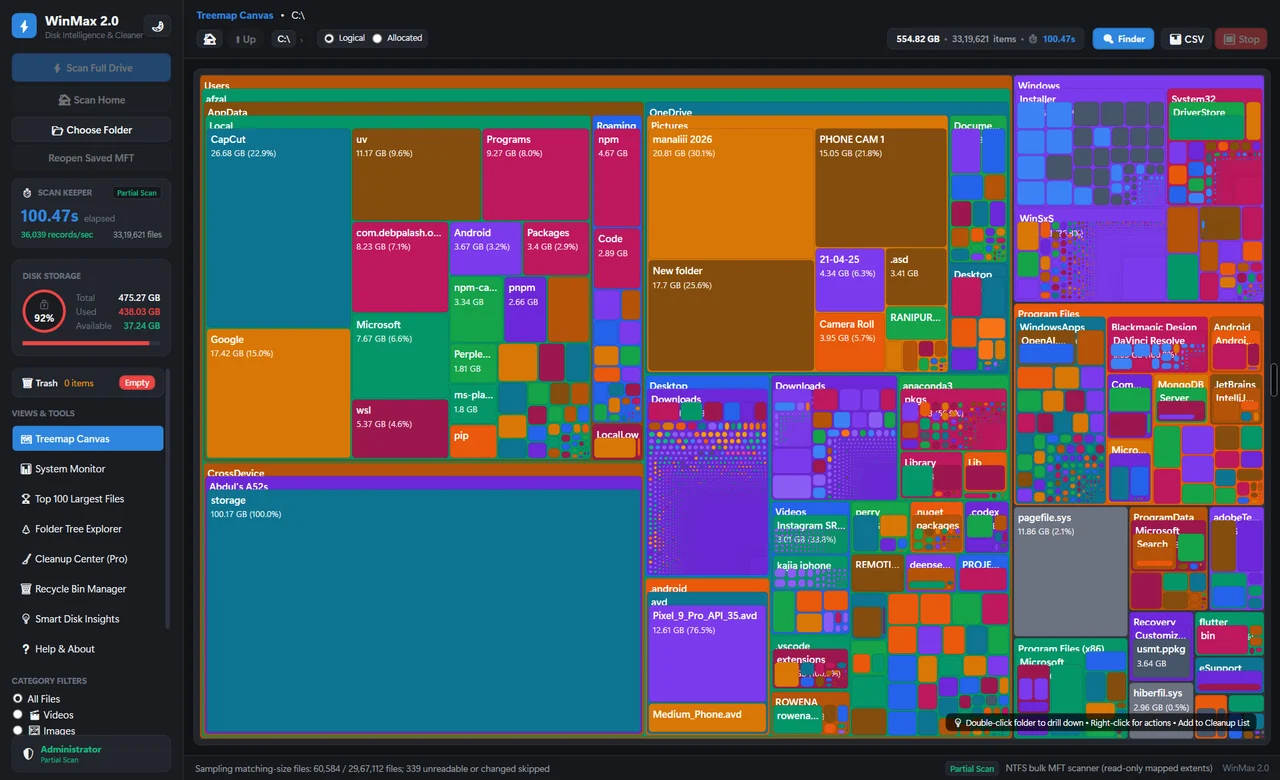Click the Trash bin icon in the sidebar
Screen dimensions: 1280x780
click(26, 383)
